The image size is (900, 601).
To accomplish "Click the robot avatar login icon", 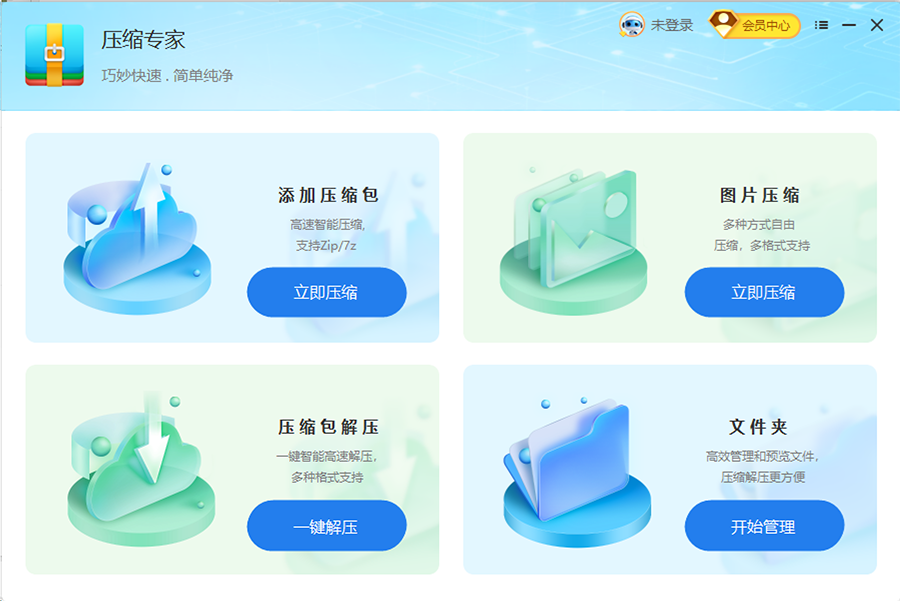I will [631, 25].
